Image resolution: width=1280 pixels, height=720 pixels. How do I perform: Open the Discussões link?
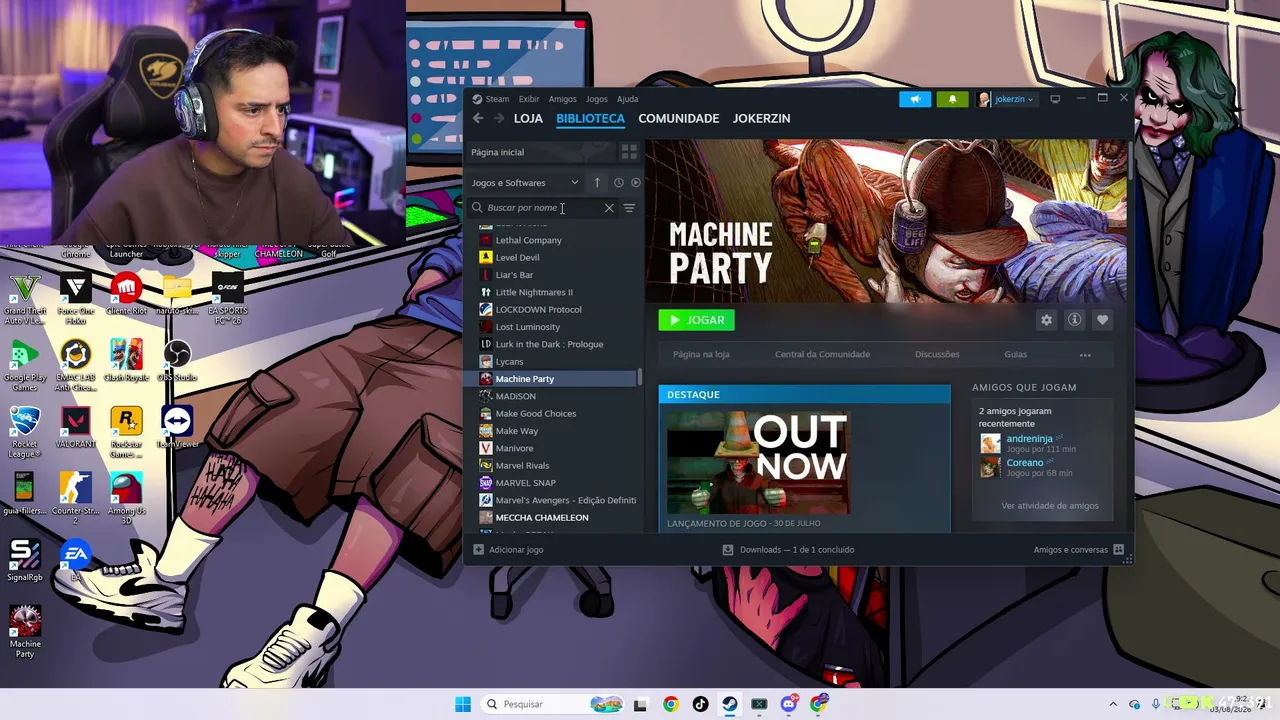pos(937,355)
